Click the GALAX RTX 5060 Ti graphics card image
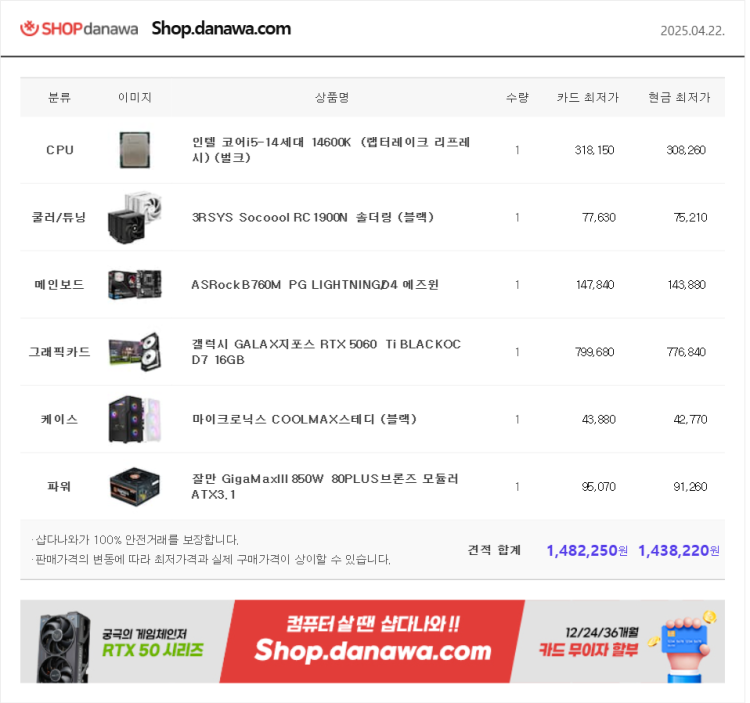The width and height of the screenshot is (750, 703). click(x=135, y=352)
